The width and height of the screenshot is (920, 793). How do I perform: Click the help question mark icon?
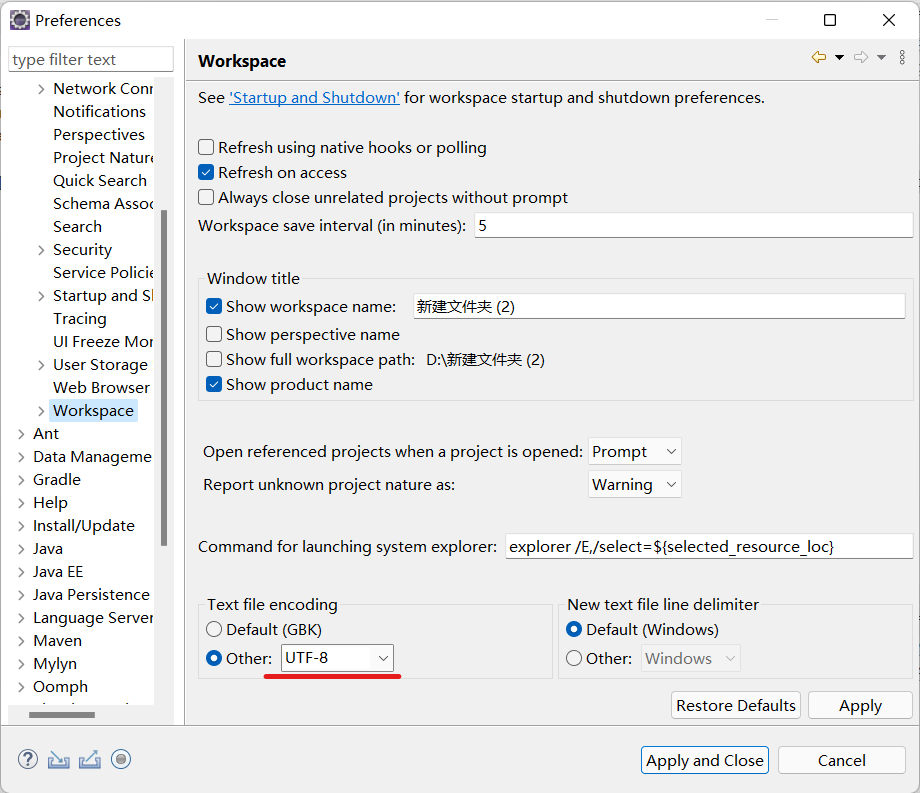pyautogui.click(x=28, y=760)
